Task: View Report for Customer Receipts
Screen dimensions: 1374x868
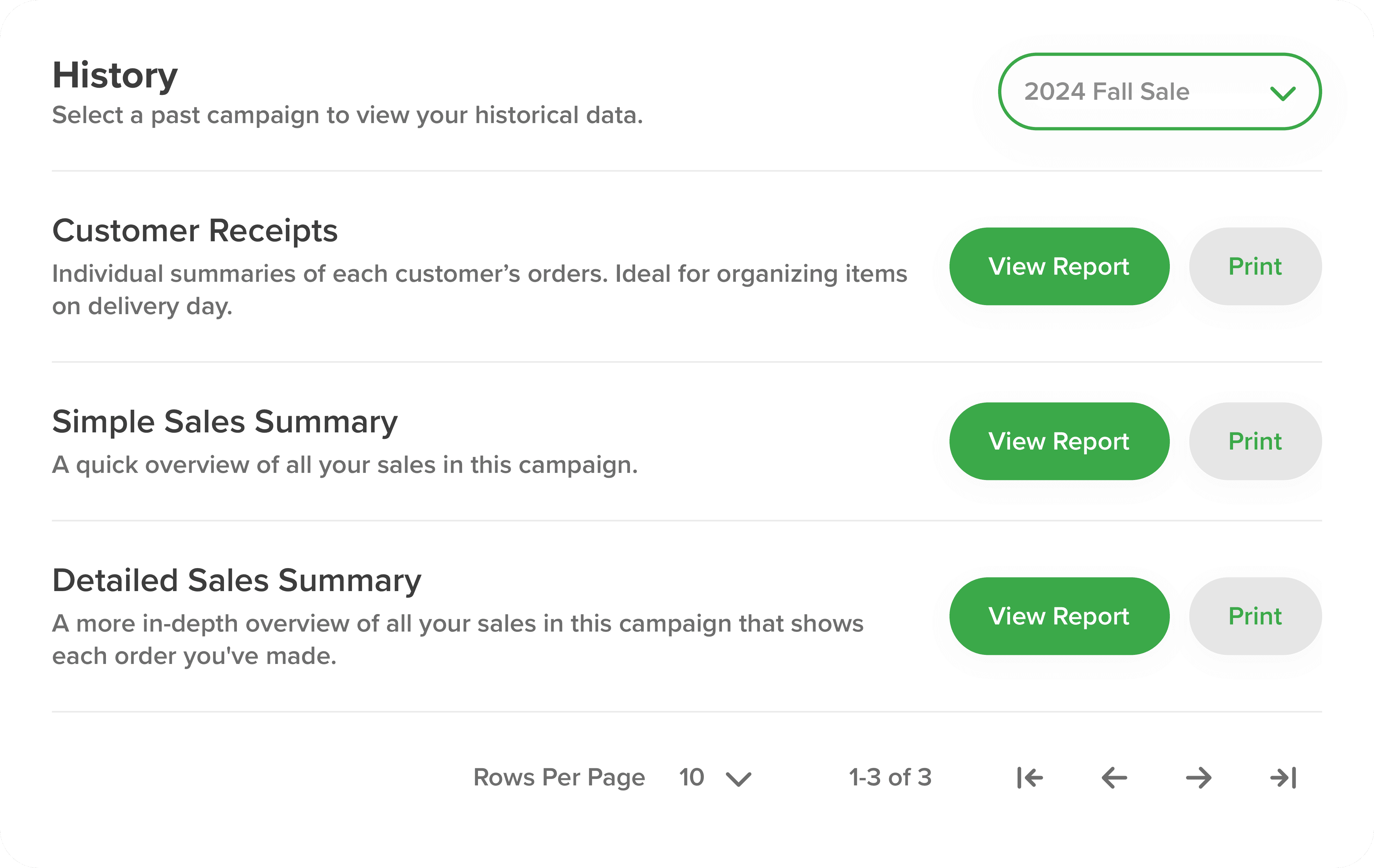Action: pos(1060,266)
